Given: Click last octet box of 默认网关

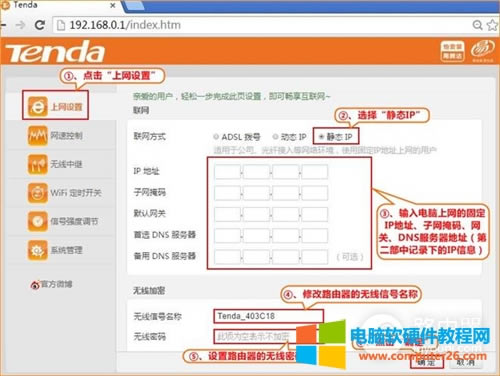Looking at the screenshot, I should pyautogui.click(x=315, y=214).
